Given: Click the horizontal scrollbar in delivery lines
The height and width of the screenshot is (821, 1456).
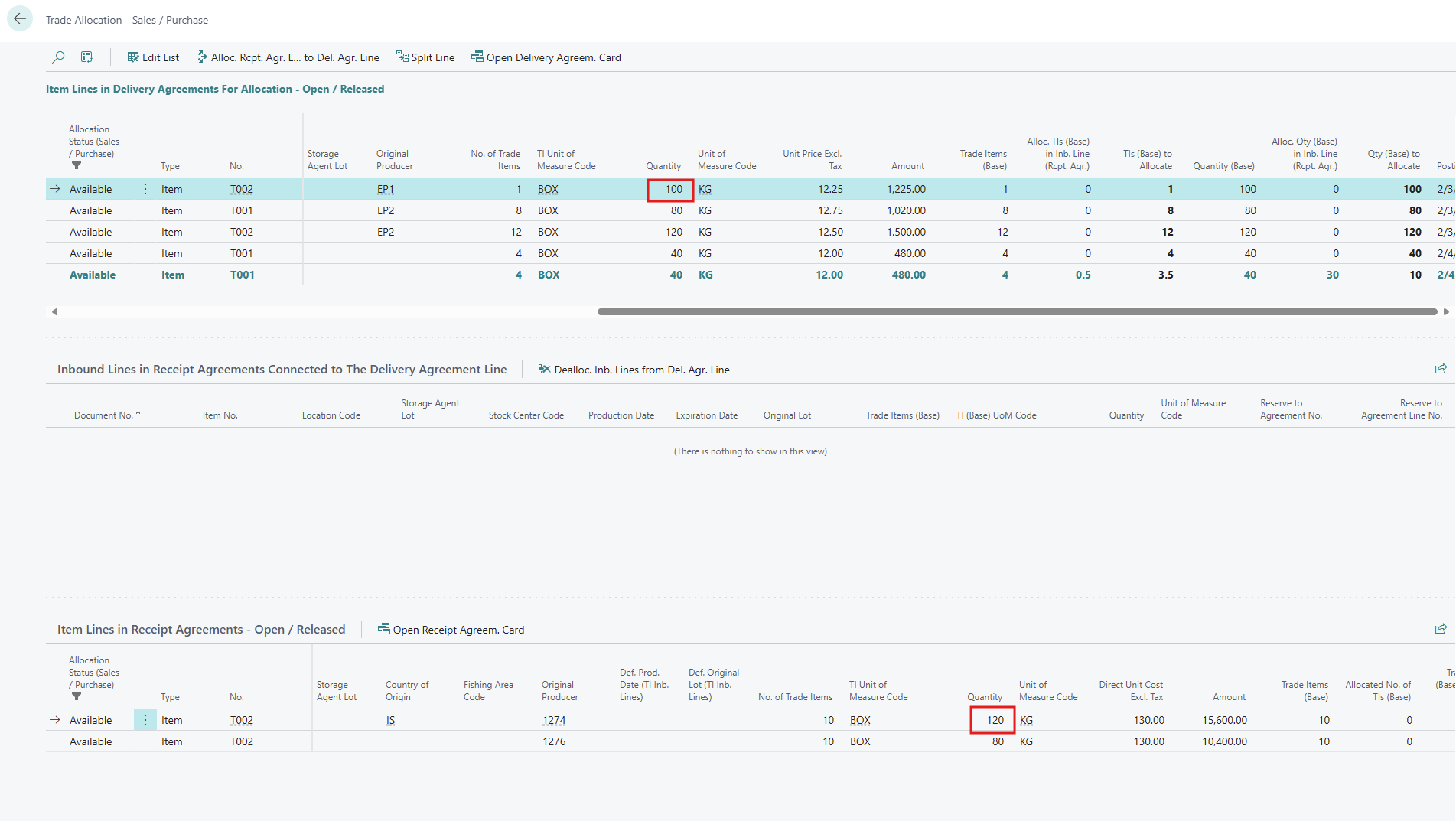Looking at the screenshot, I should click(x=1017, y=312).
